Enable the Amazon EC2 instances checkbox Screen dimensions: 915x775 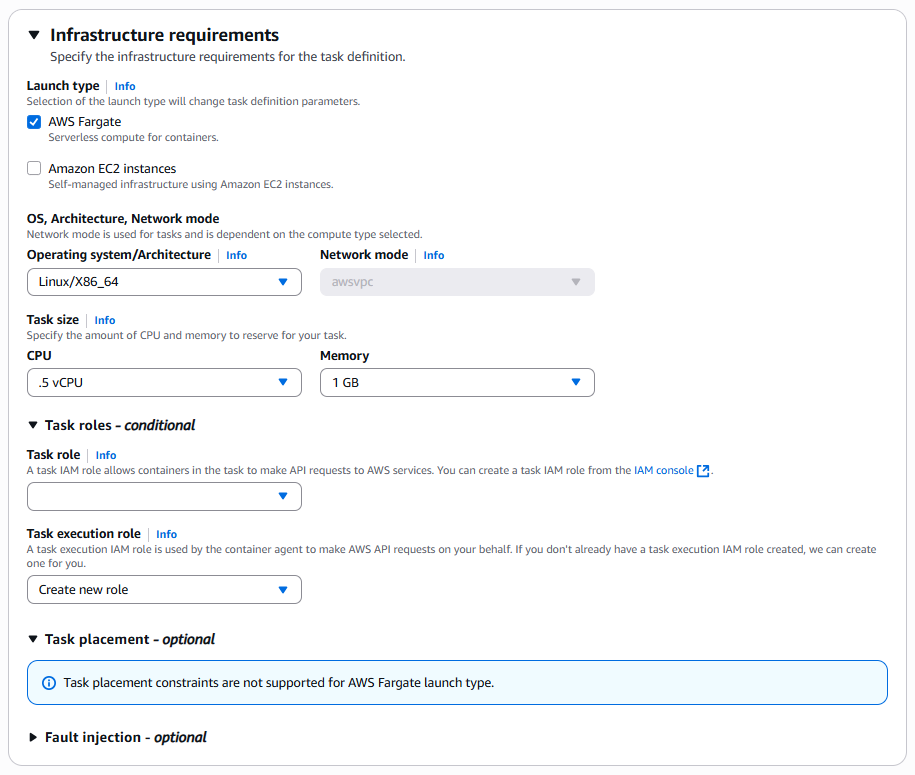pos(34,169)
